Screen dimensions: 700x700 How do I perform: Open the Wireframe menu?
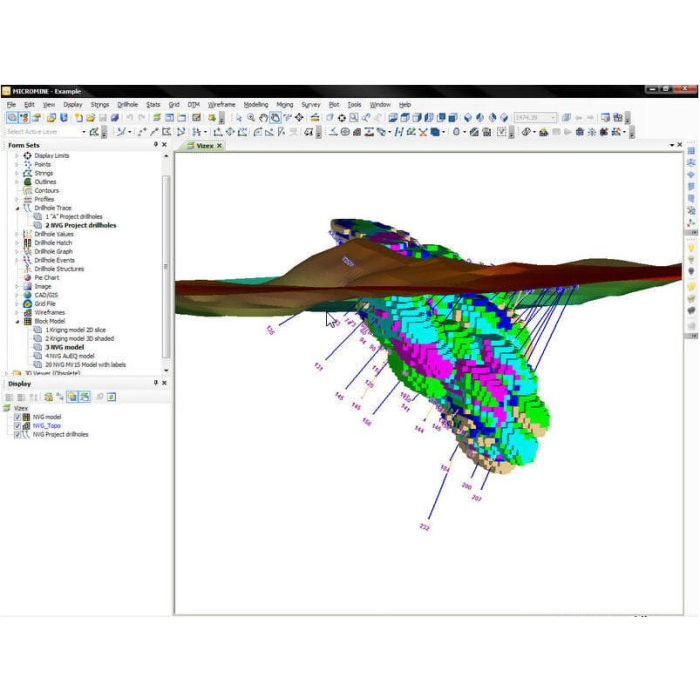click(221, 104)
